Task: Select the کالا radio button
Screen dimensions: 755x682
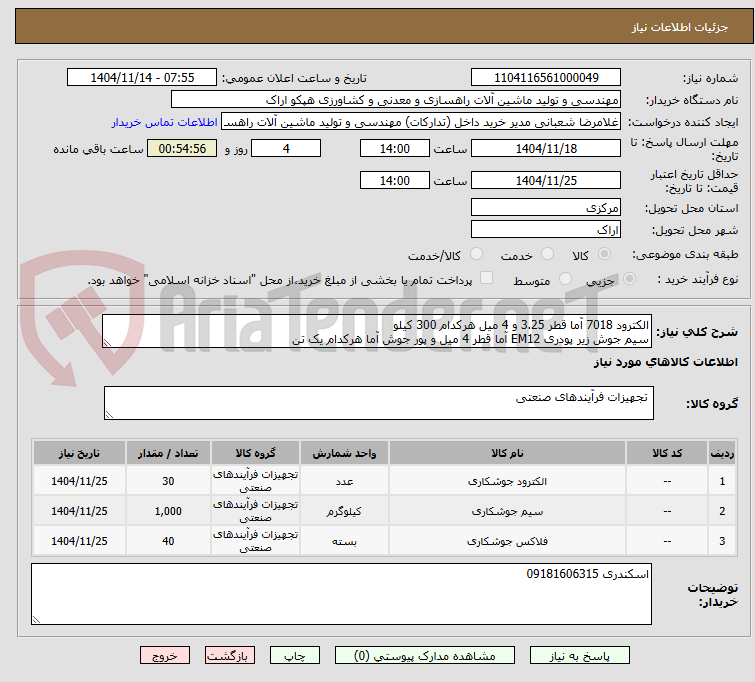Action: (604, 254)
